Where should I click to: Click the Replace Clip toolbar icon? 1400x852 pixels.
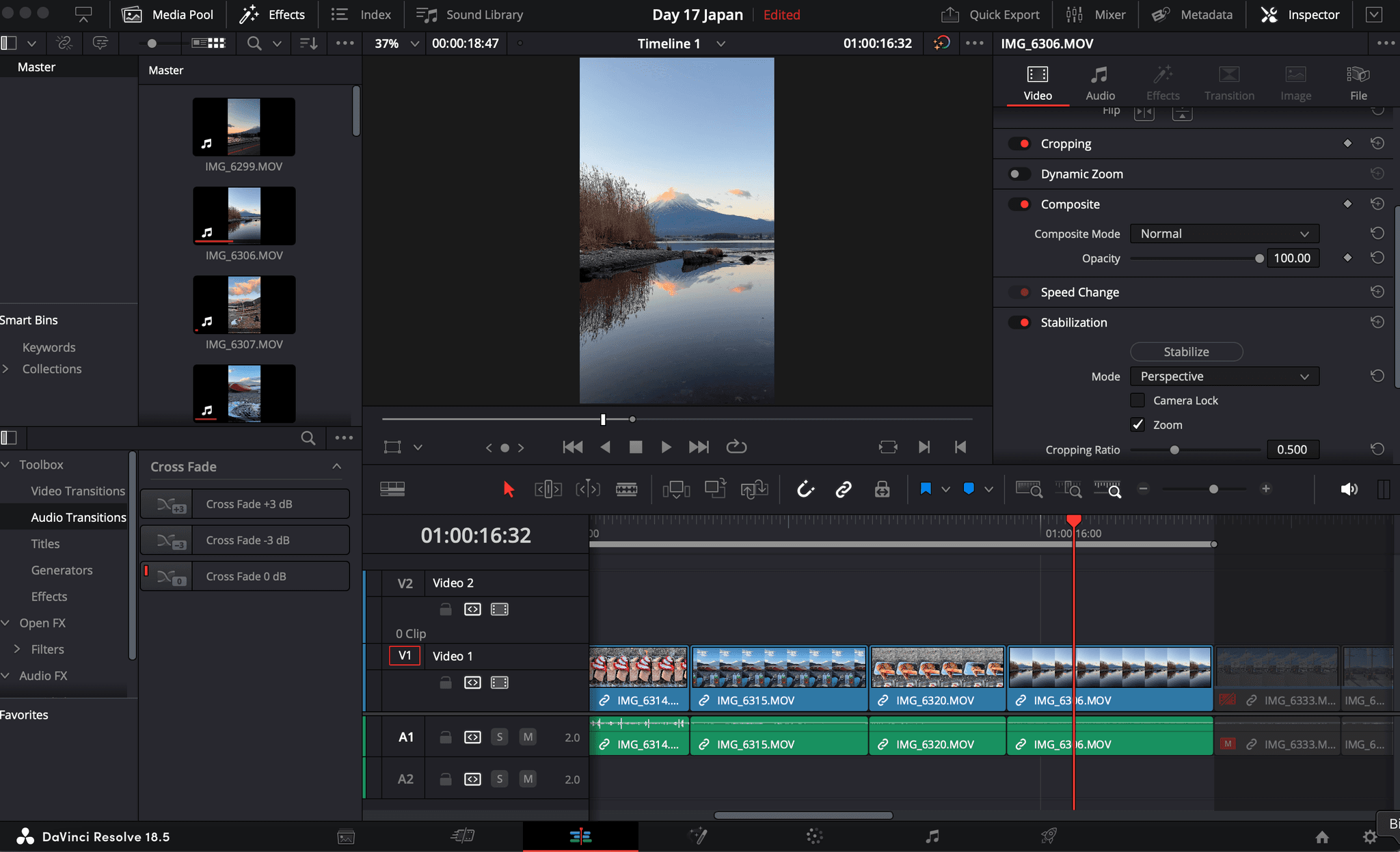[754, 489]
